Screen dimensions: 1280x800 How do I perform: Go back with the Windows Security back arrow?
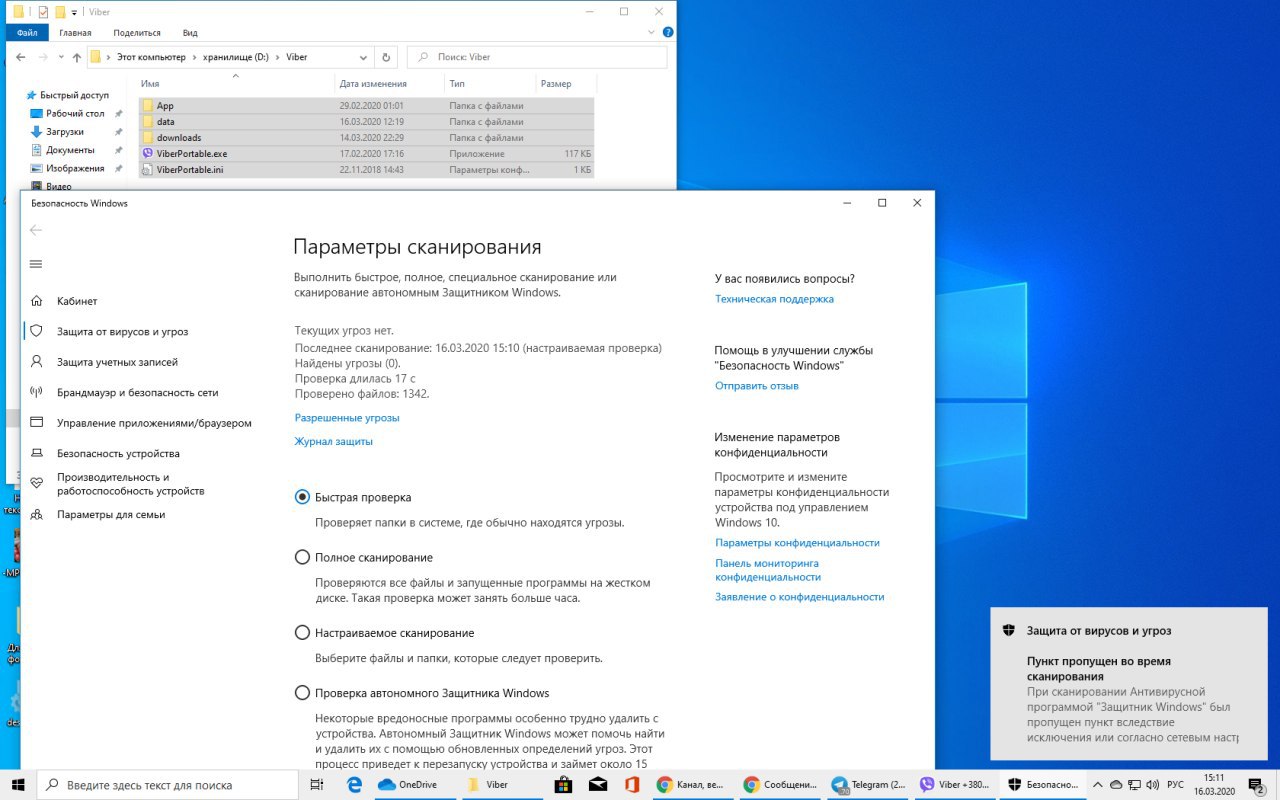pos(36,230)
